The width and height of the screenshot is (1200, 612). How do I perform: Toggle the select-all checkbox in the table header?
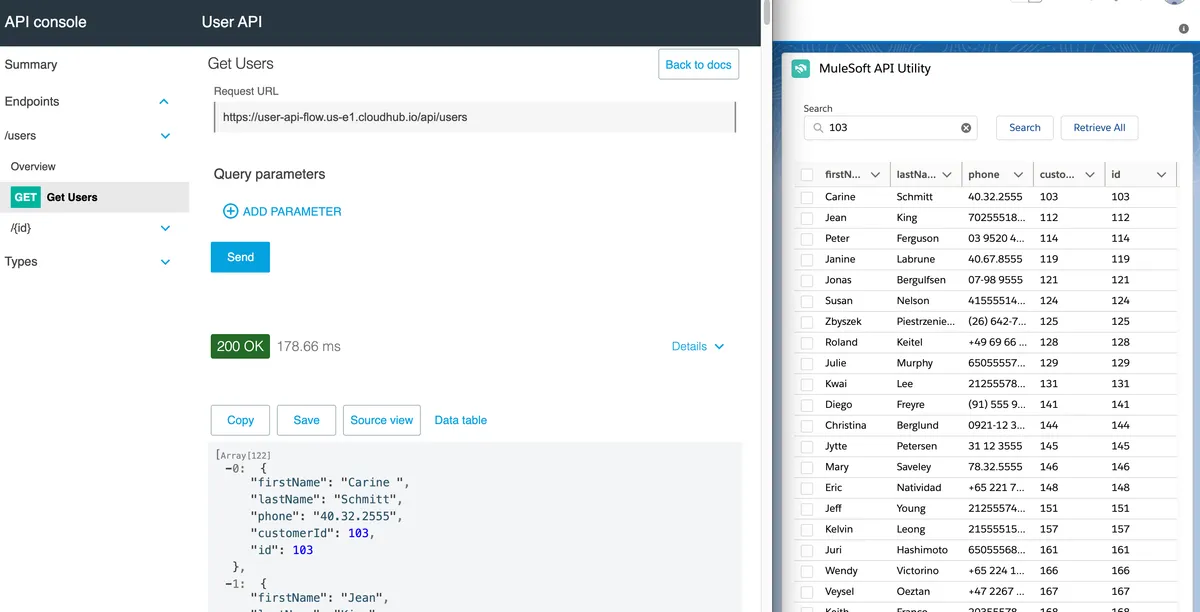[807, 174]
